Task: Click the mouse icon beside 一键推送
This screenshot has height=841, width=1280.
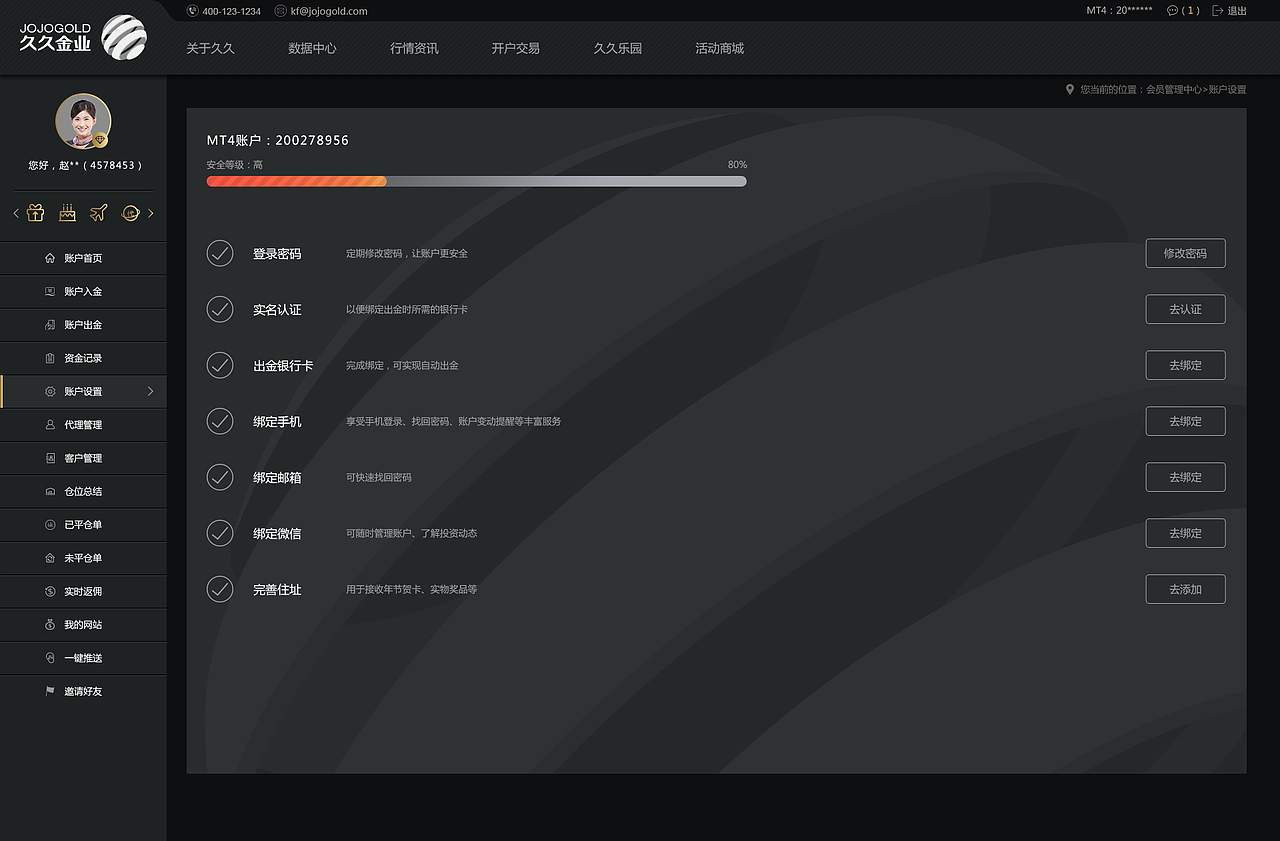Action: [50, 658]
